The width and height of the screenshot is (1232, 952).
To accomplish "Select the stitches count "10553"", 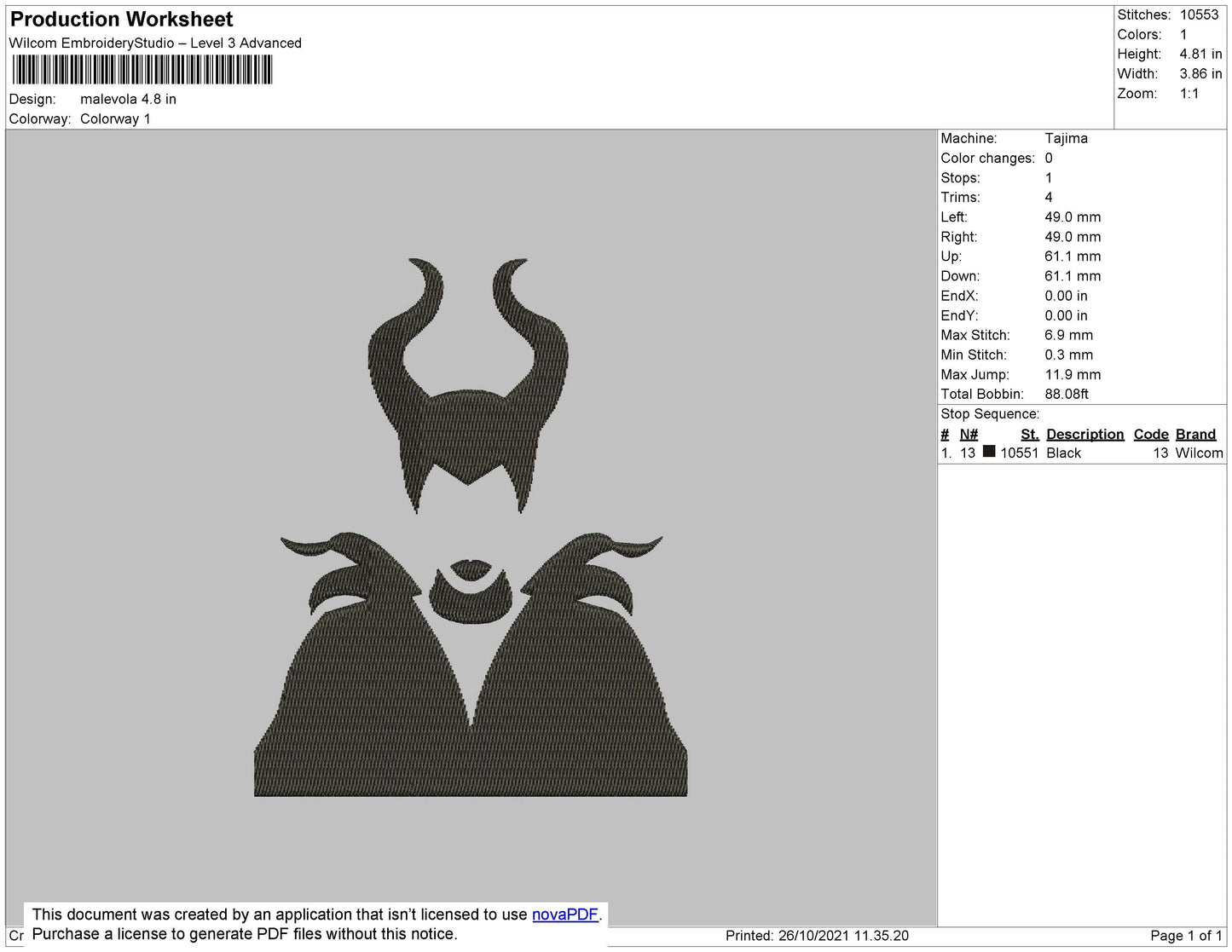I will pyautogui.click(x=1200, y=14).
